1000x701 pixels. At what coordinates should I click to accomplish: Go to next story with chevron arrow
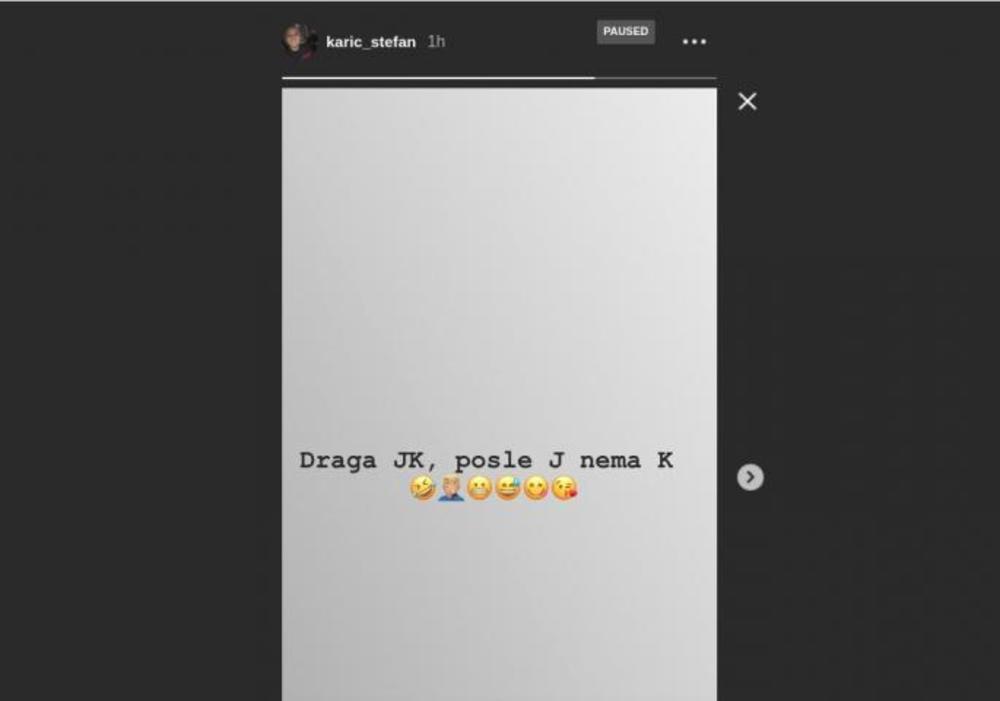click(x=750, y=476)
